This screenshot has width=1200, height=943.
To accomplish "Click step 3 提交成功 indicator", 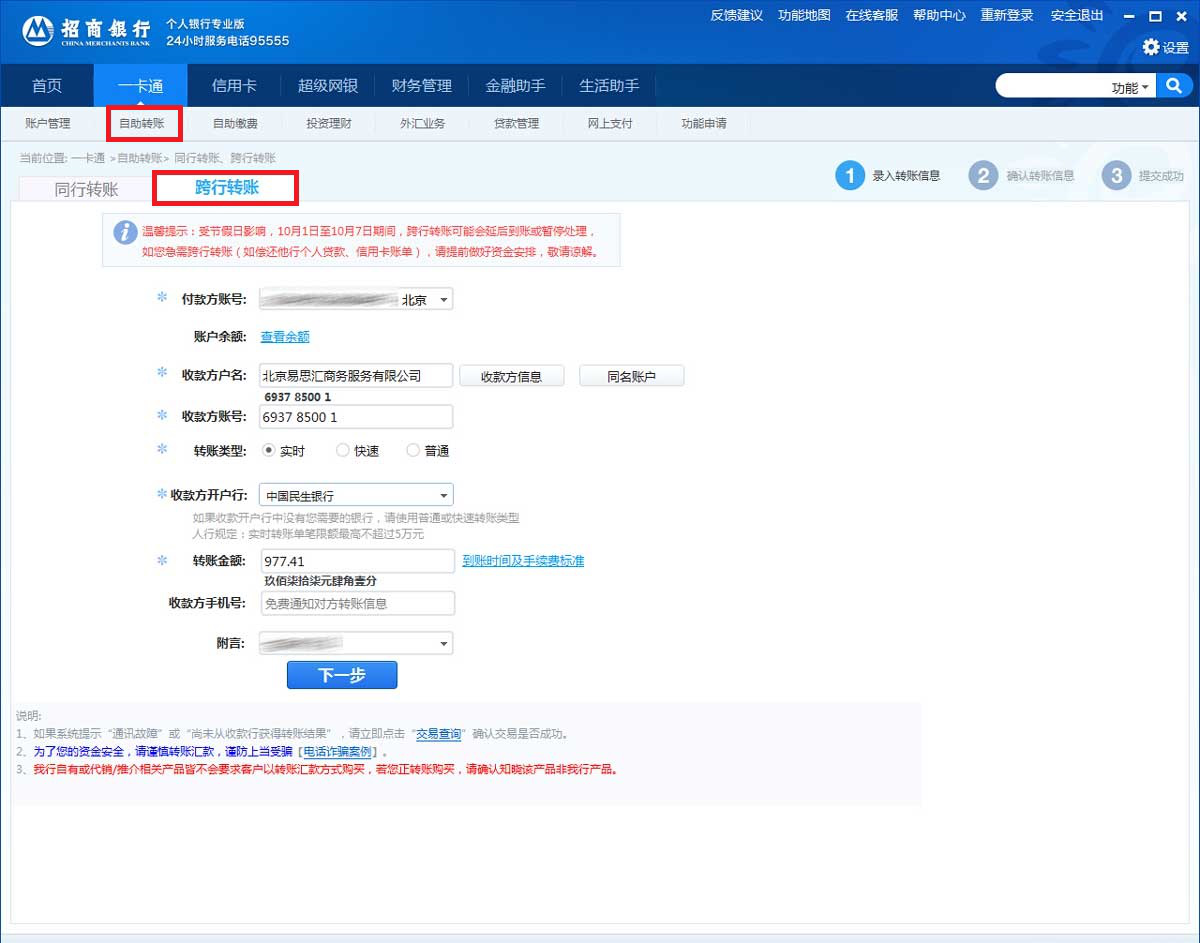I will coord(1143,176).
